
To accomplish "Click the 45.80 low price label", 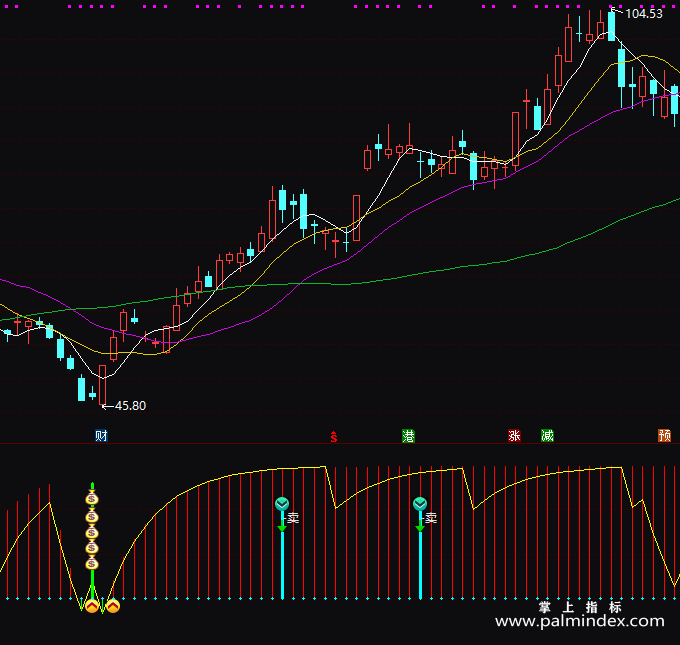I will click(131, 406).
